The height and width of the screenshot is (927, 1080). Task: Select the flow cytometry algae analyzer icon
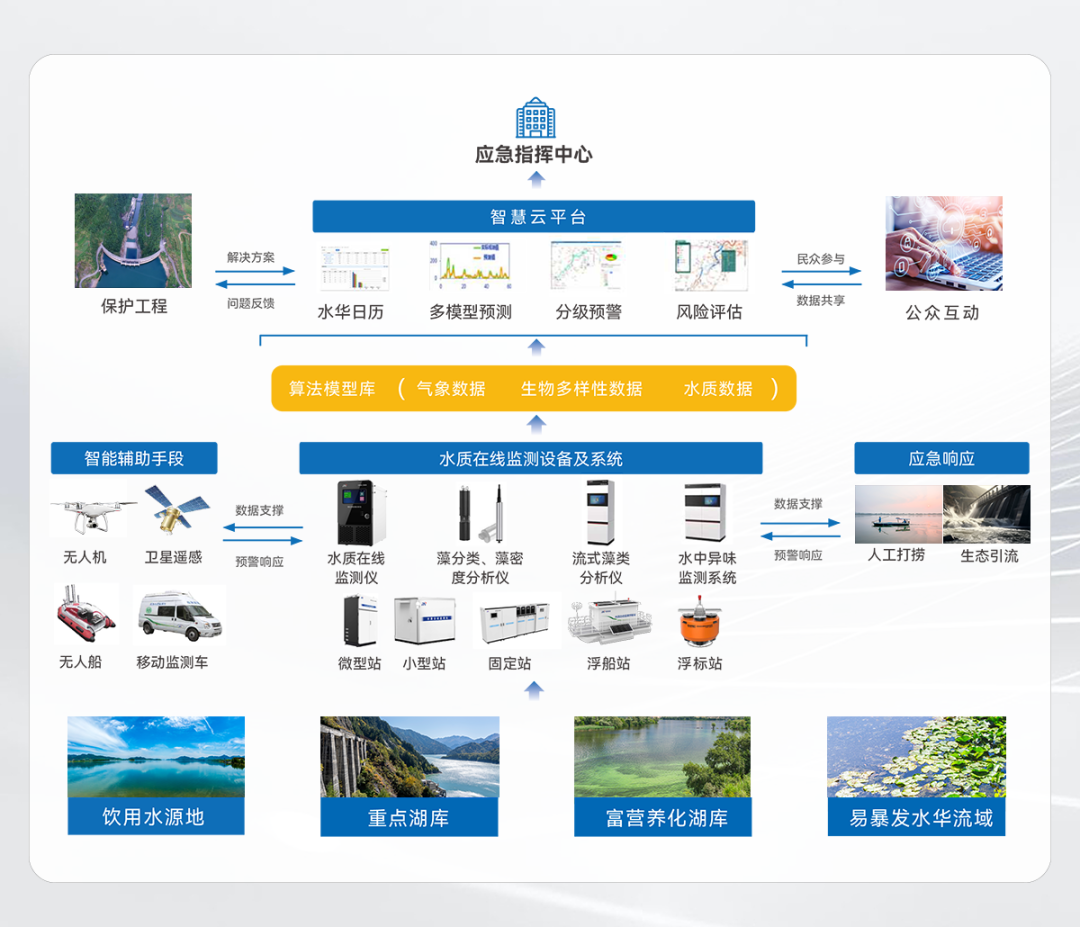(x=600, y=512)
